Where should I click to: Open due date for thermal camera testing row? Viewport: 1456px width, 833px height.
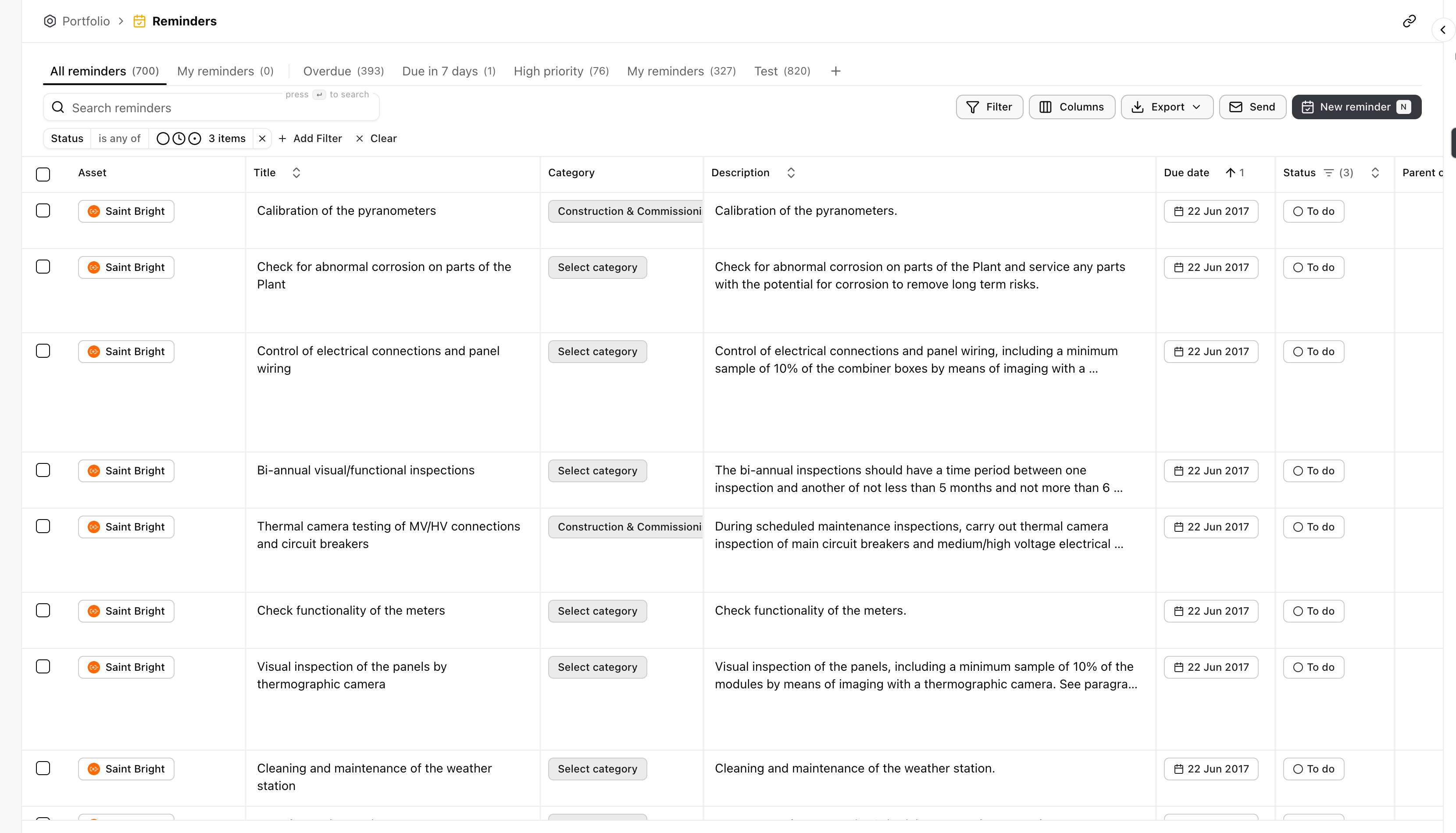point(1211,527)
